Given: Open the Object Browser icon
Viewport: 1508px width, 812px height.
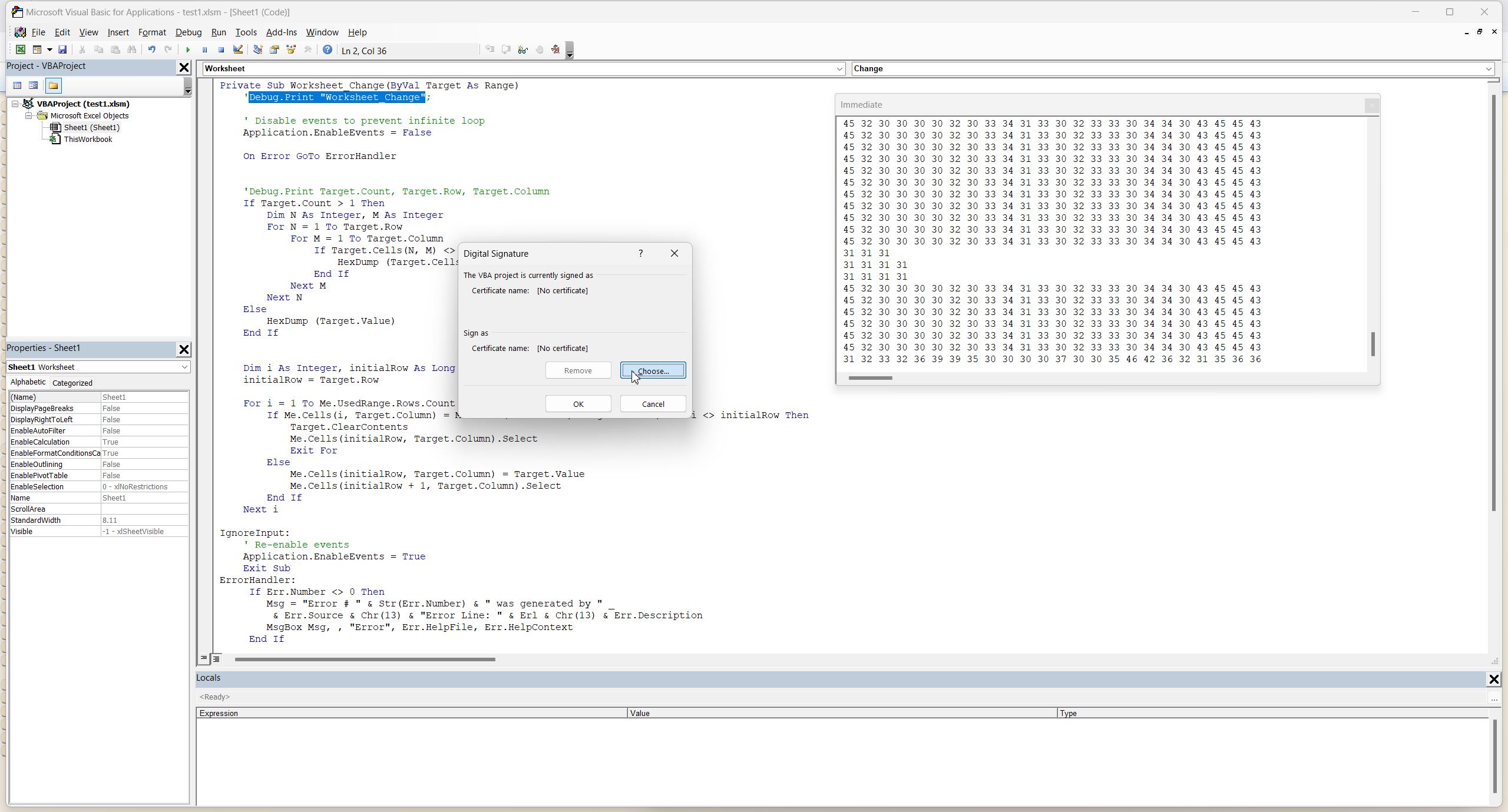Looking at the screenshot, I should coord(291,50).
